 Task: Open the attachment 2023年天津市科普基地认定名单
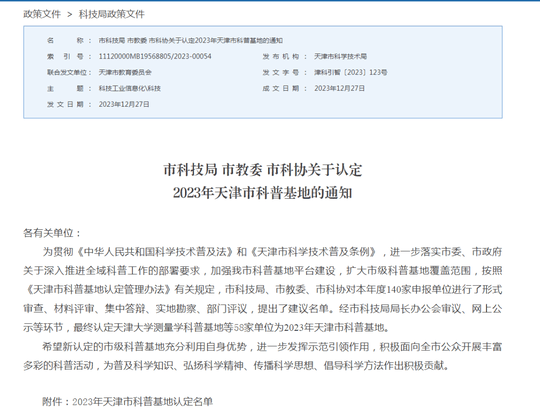pyautogui.click(x=142, y=402)
